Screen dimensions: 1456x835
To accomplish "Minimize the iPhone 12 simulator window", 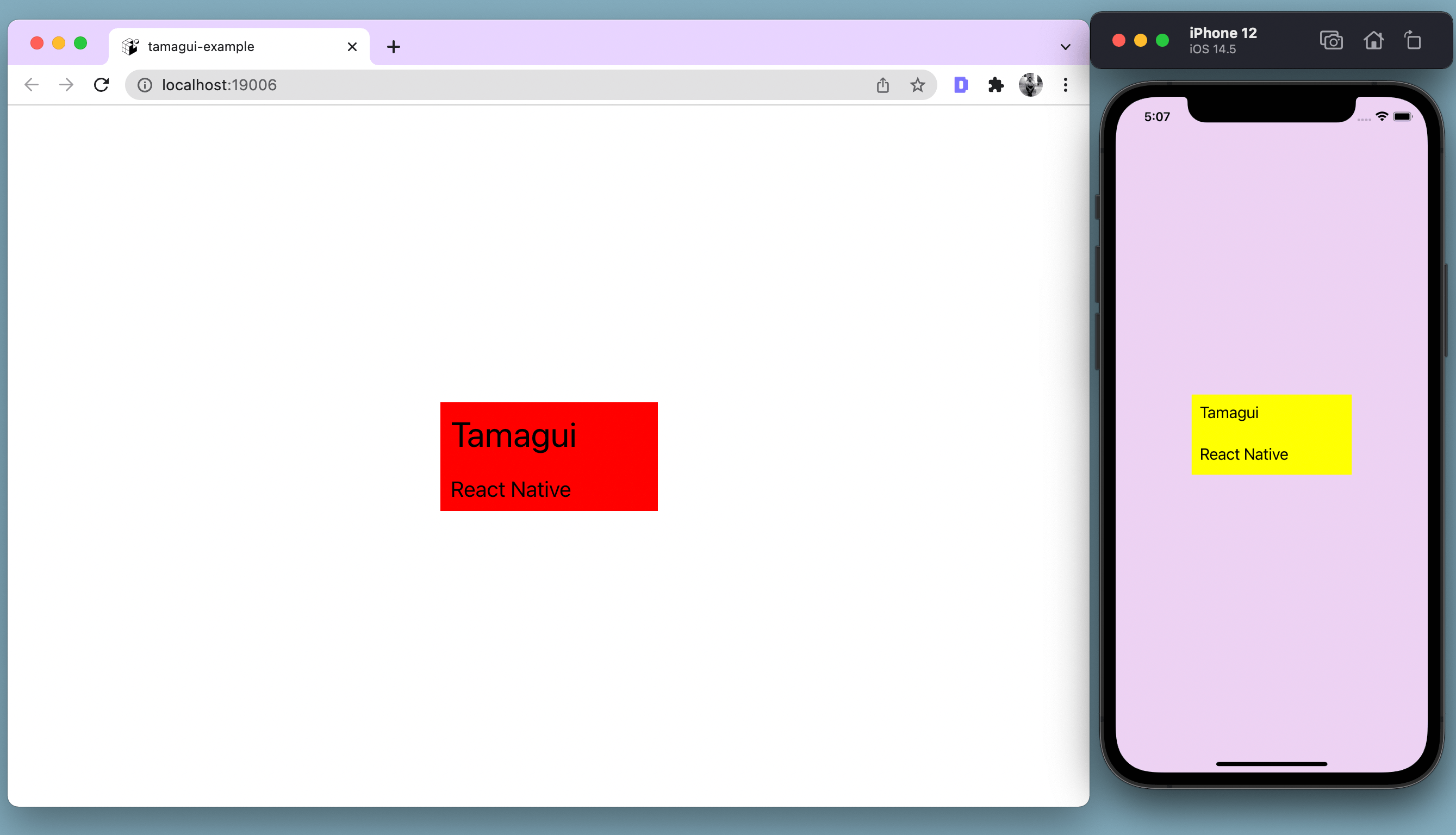I will [1141, 40].
